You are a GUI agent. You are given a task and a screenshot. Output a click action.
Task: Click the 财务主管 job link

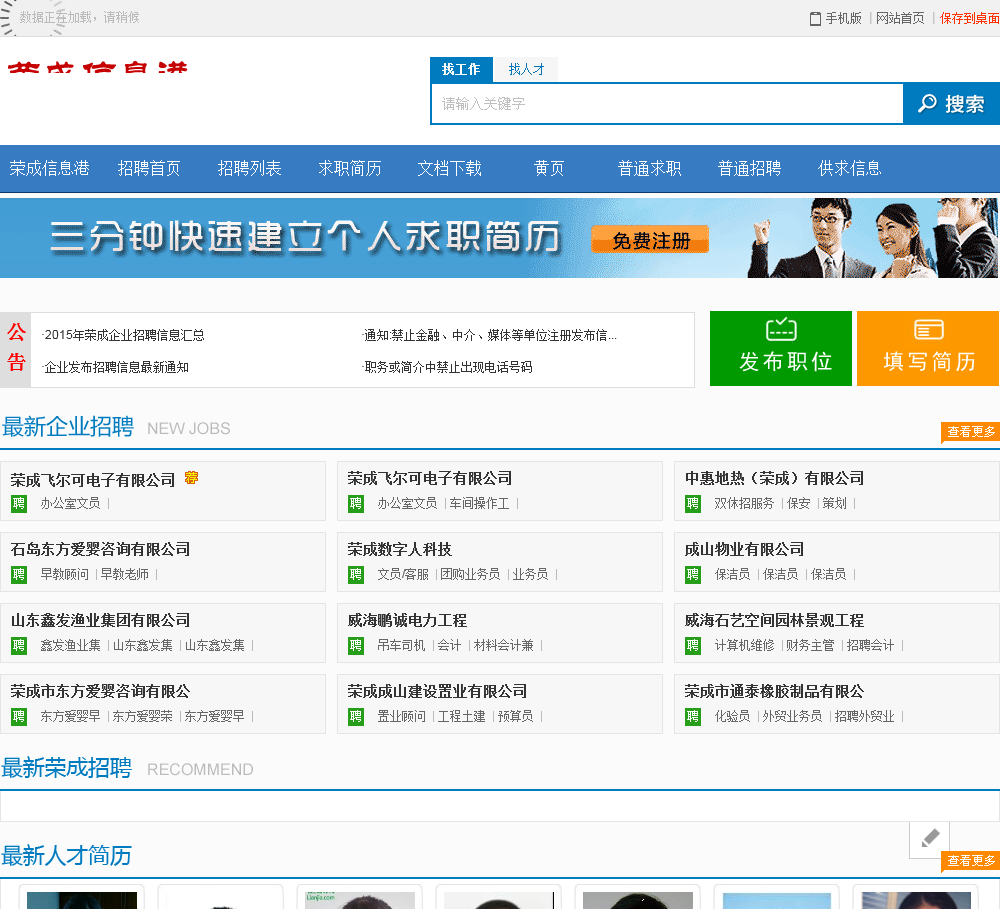(810, 646)
